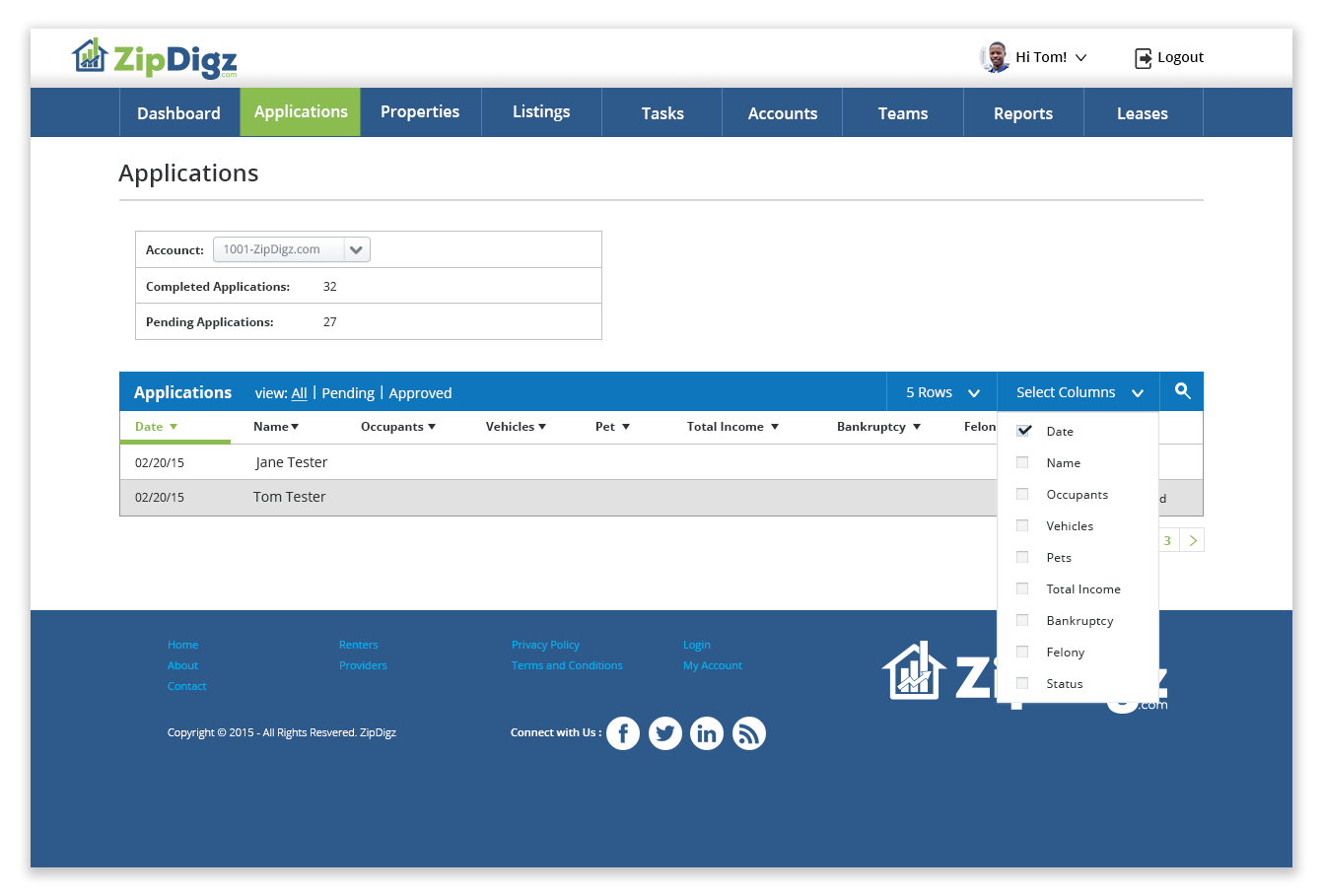The height and width of the screenshot is (896, 1323).
Task: Filter view by Approved applications
Action: click(420, 393)
